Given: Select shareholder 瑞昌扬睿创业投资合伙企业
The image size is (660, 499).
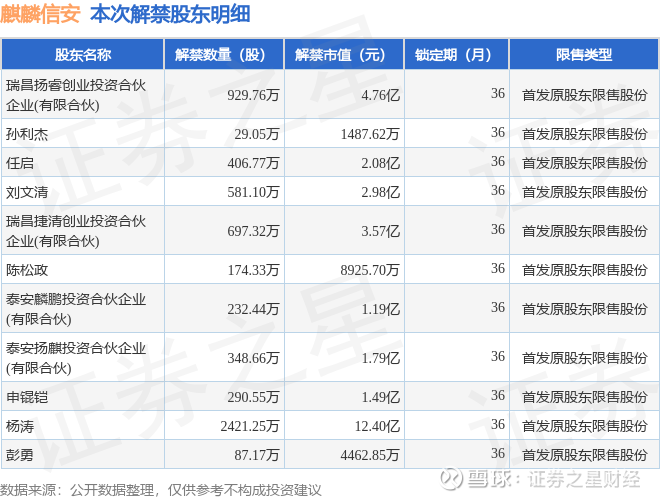Looking at the screenshot, I should [76, 95].
